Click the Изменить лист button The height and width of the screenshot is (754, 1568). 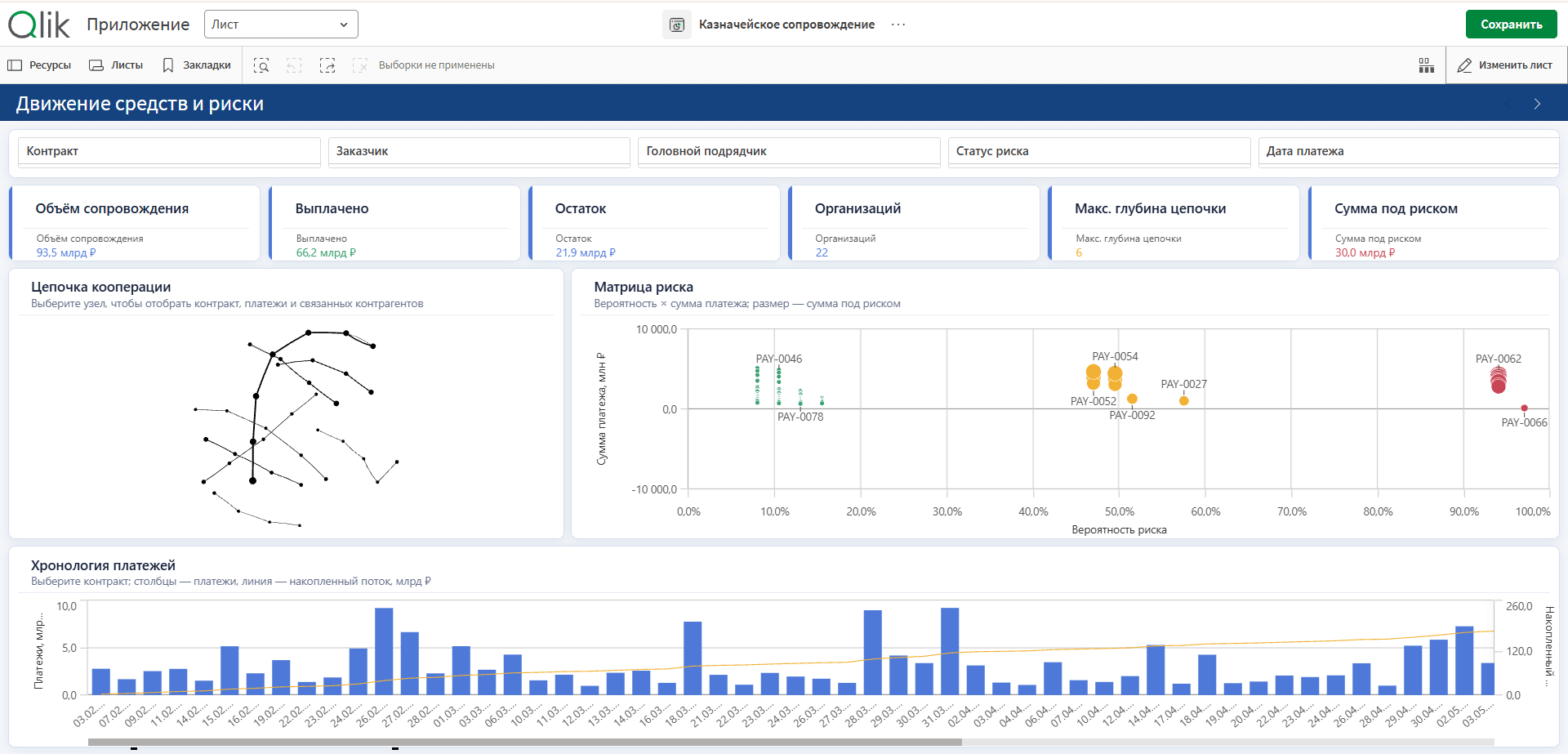point(1506,65)
